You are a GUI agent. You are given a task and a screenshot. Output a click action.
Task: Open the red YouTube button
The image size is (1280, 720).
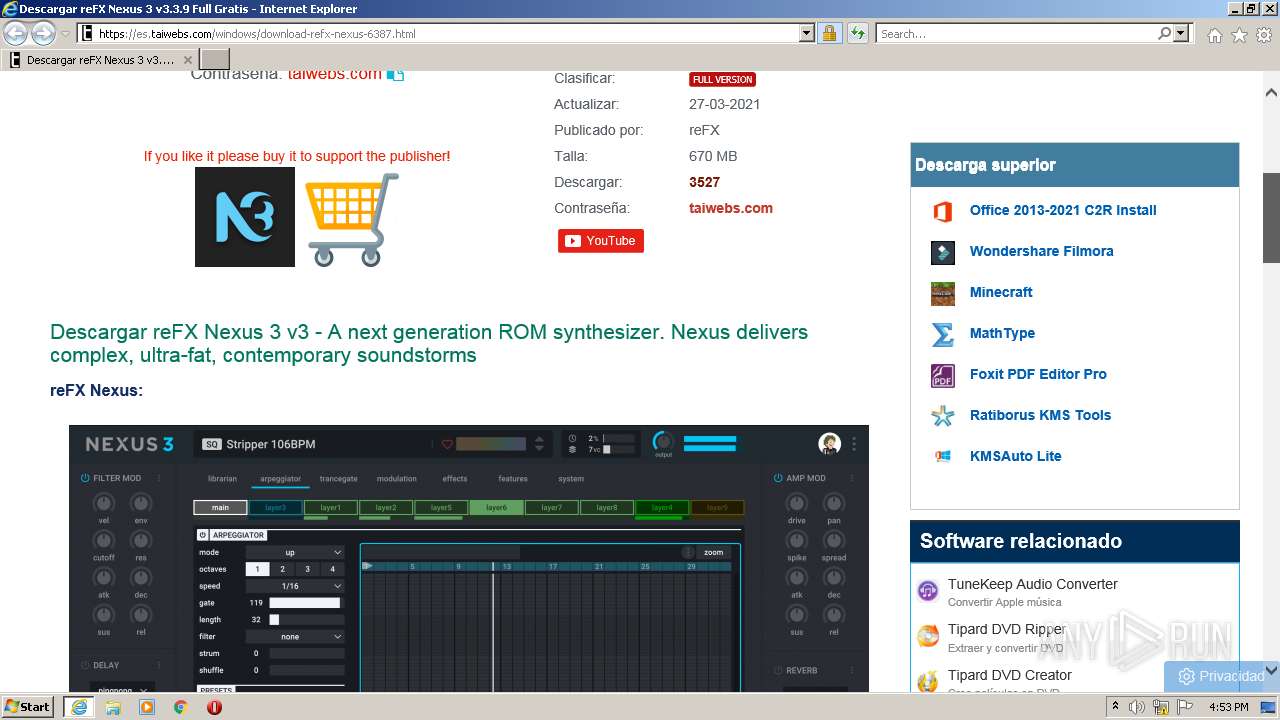click(x=601, y=241)
